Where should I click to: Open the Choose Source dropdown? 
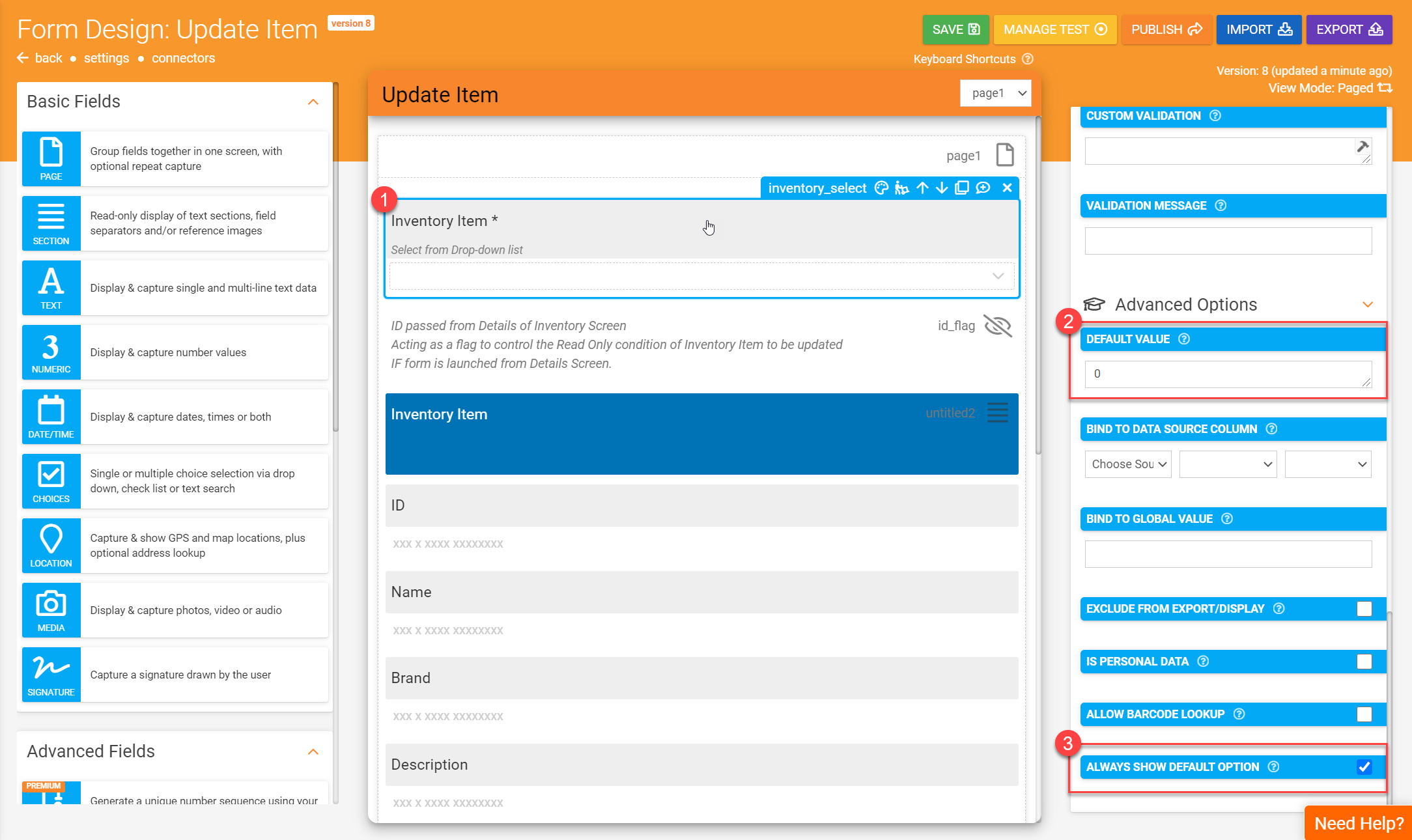(1128, 464)
